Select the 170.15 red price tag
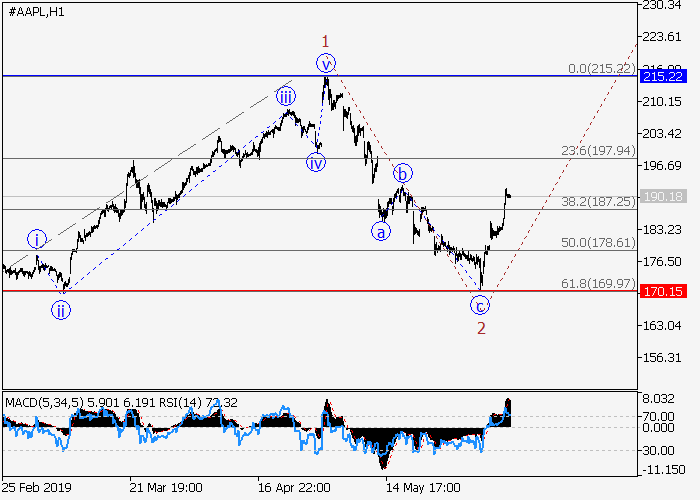Image resolution: width=700 pixels, height=500 pixels. pyautogui.click(x=662, y=292)
